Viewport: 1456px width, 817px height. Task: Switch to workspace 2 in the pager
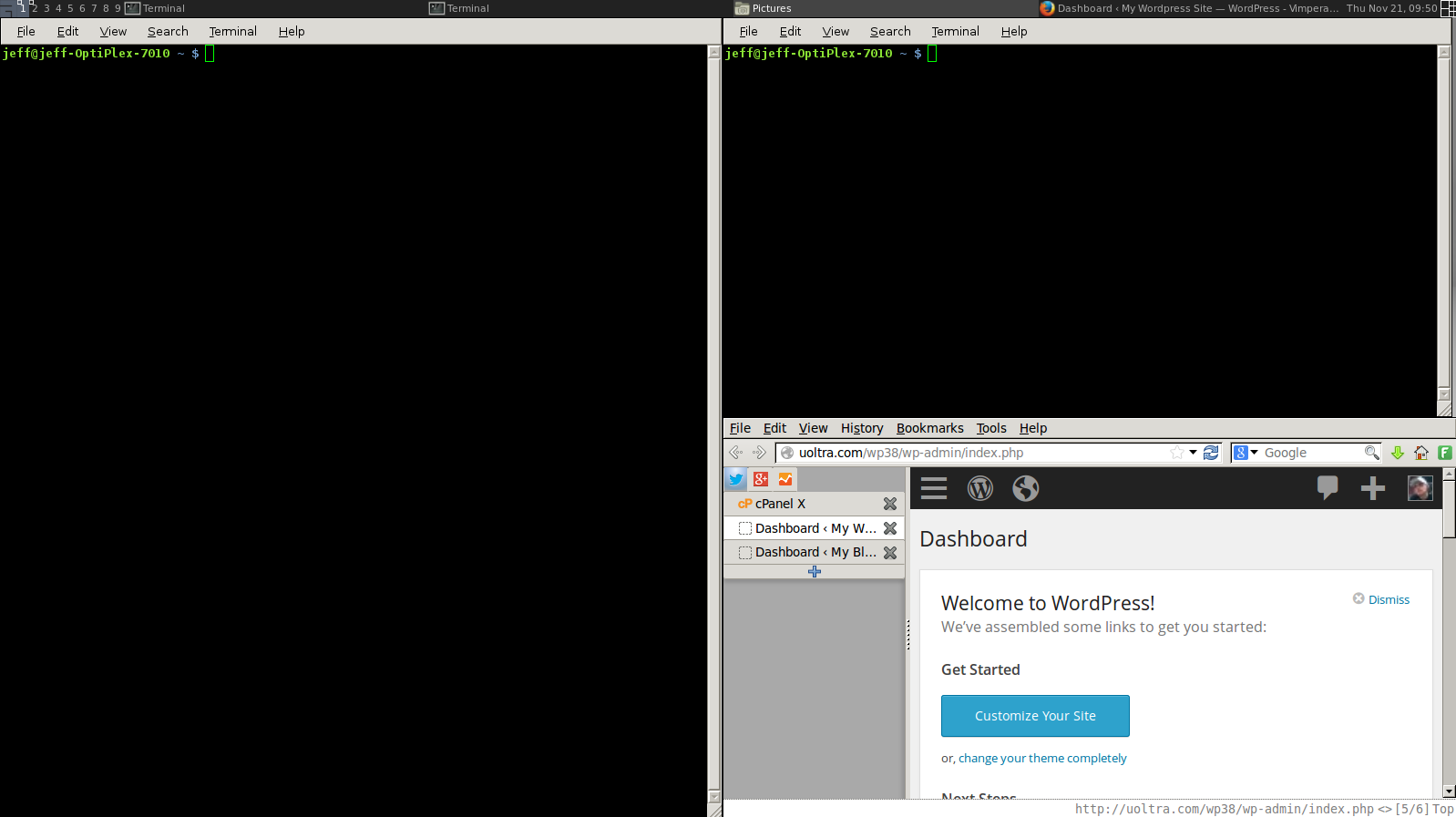click(35, 8)
